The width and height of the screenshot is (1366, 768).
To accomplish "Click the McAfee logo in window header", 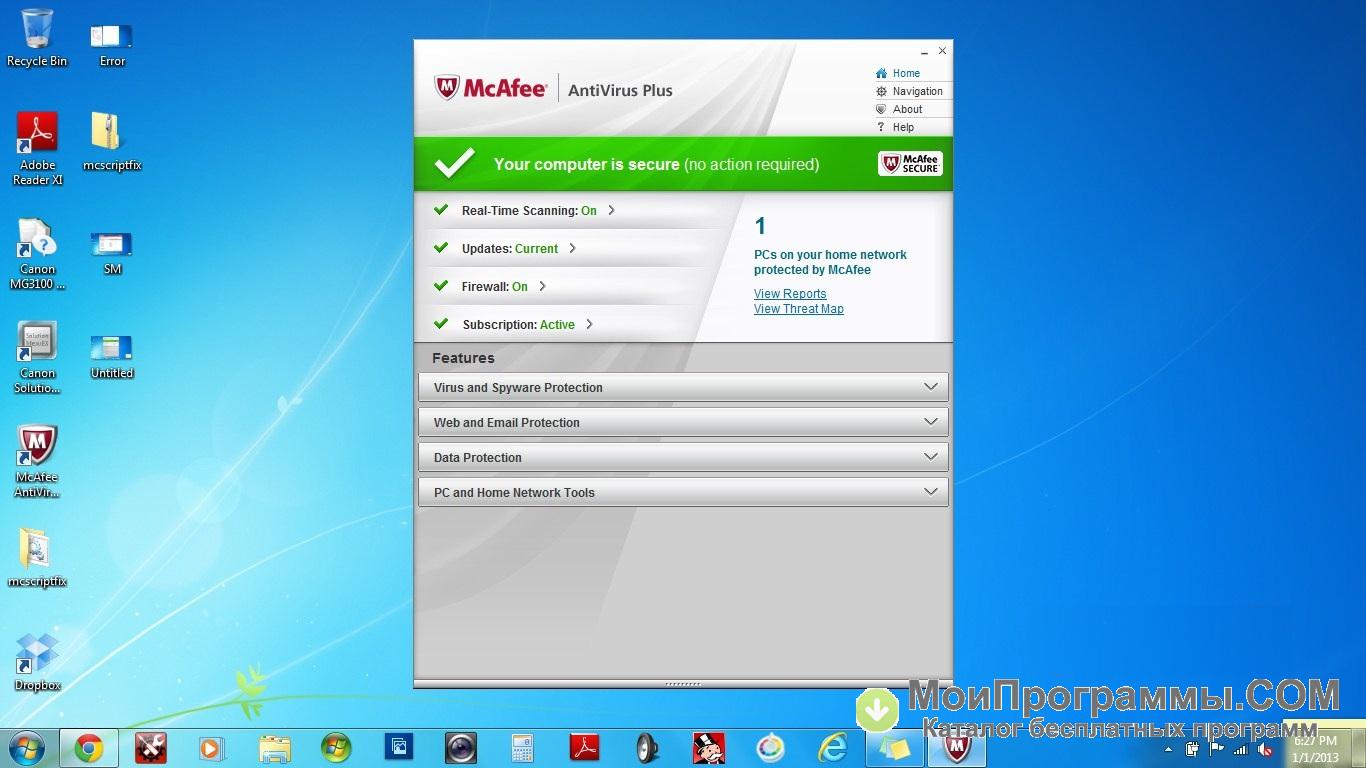I will coord(490,89).
